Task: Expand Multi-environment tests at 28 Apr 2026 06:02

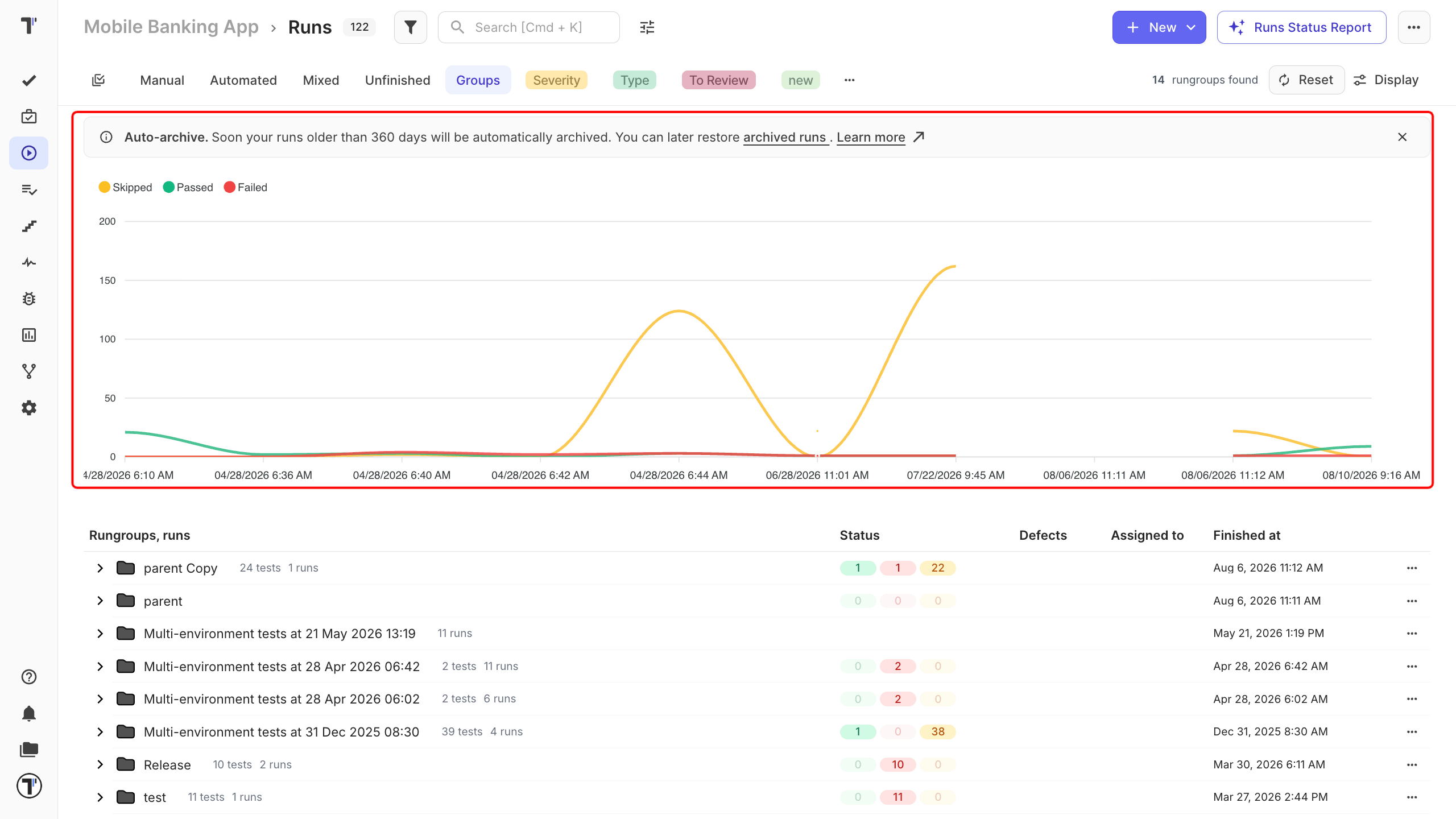Action: tap(100, 699)
